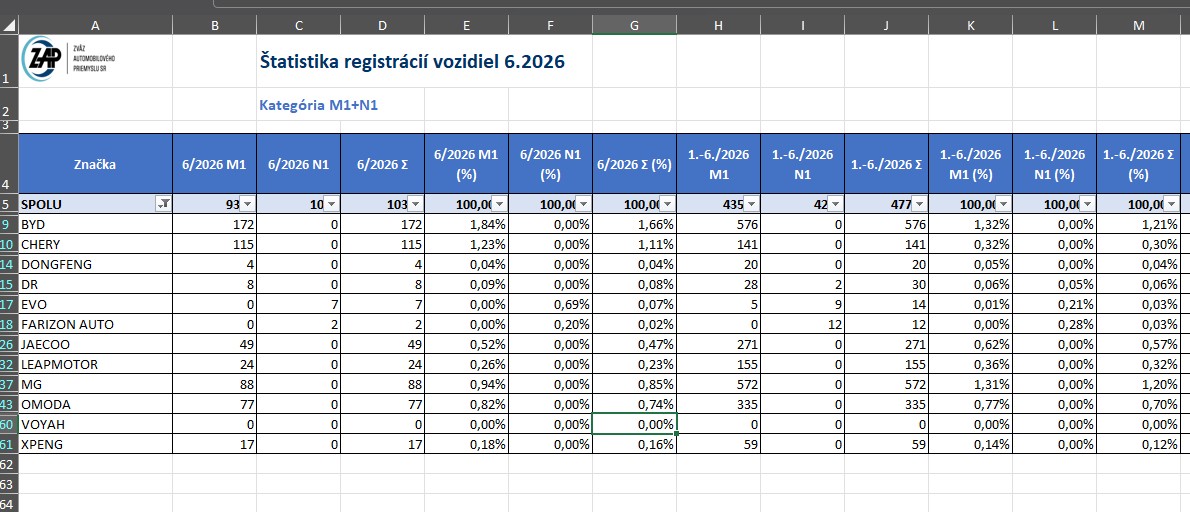Image resolution: width=1190 pixels, height=512 pixels.
Task: Click JAECOO's 1.-6./2026 M1 value 271
Action: 718,344
